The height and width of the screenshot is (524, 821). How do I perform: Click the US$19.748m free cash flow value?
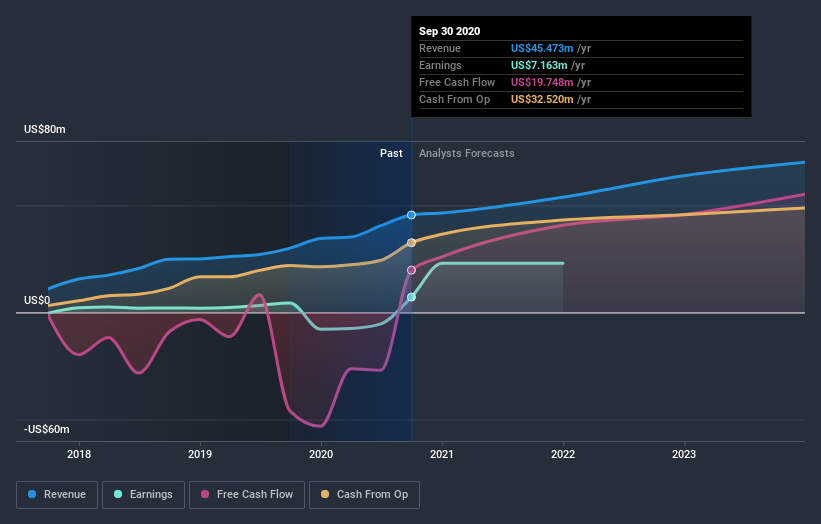tap(542, 82)
